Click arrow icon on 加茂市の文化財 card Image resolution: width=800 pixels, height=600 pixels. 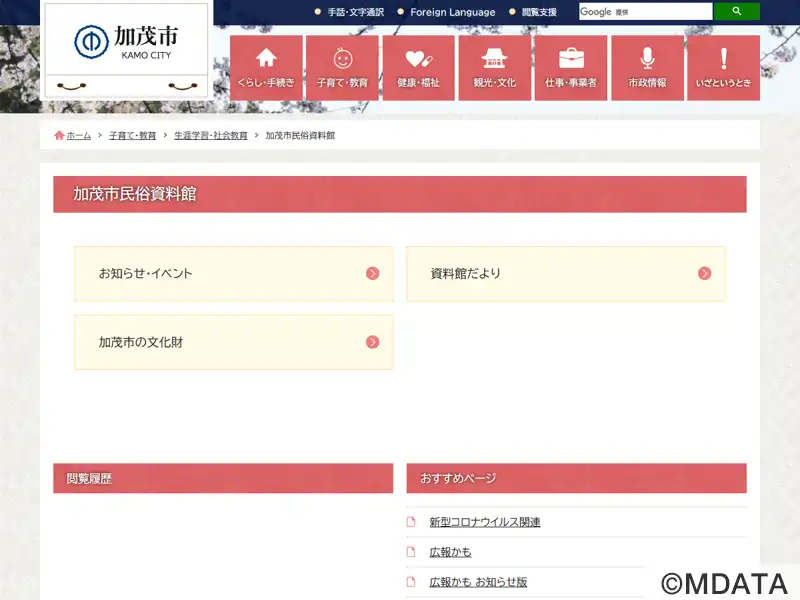point(372,342)
